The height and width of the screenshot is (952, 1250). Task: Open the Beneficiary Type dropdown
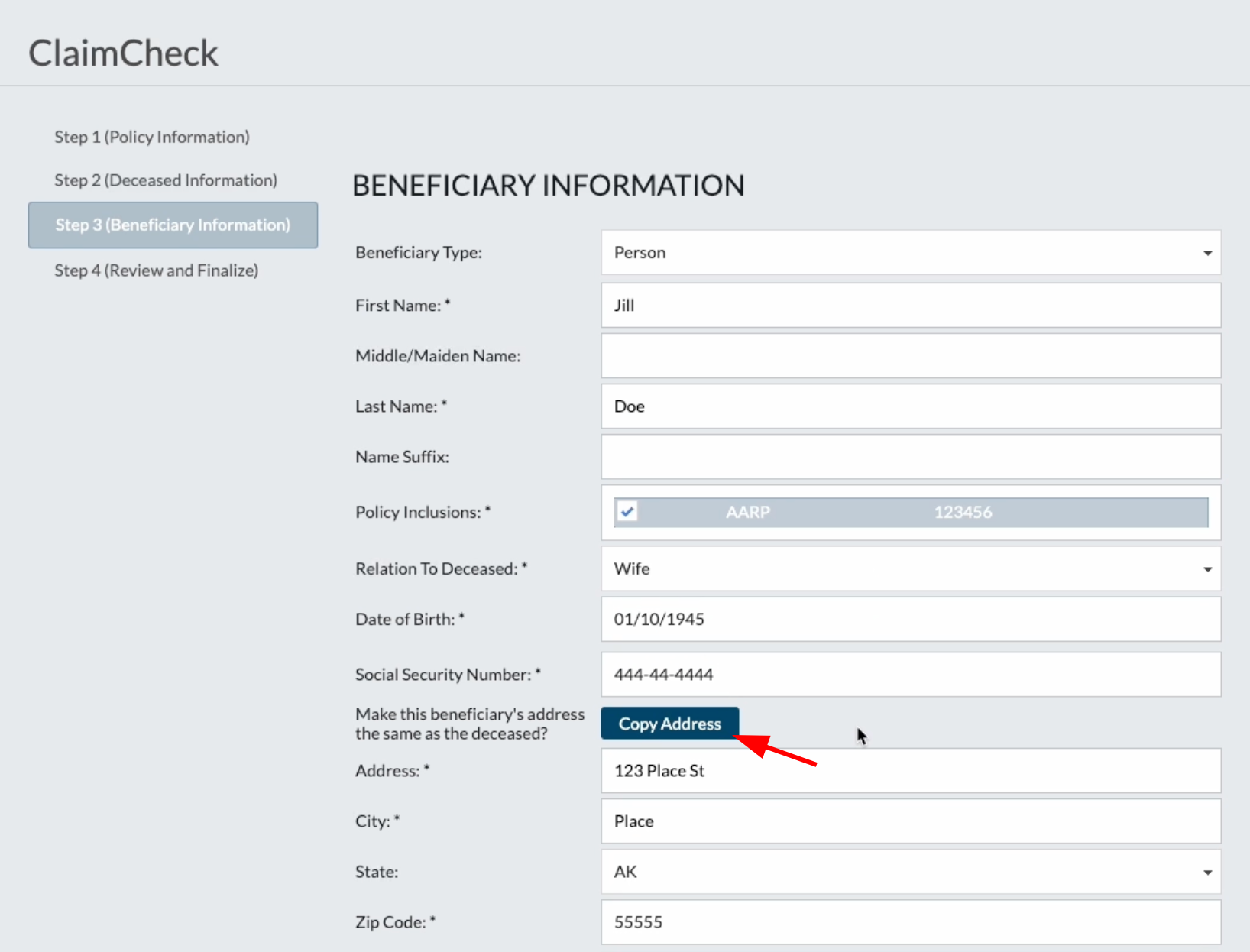point(909,252)
